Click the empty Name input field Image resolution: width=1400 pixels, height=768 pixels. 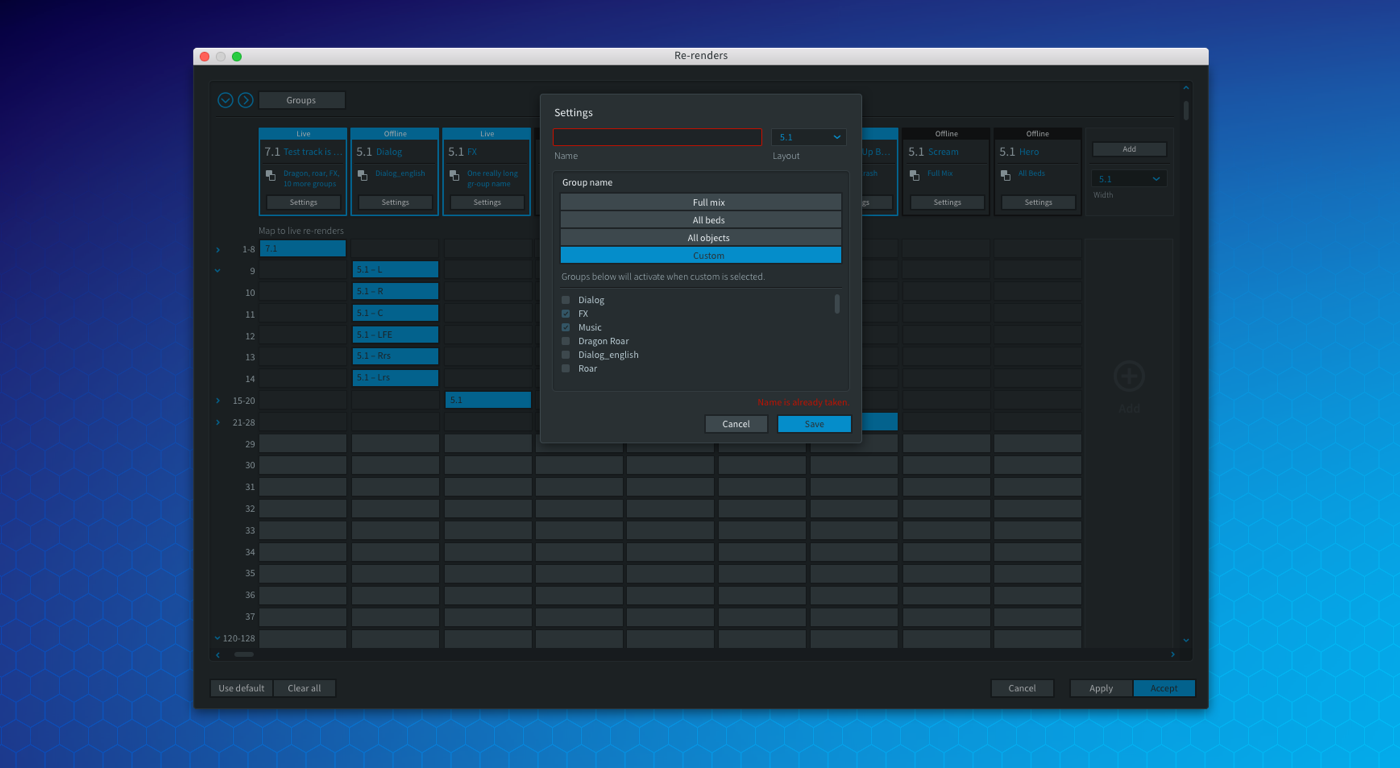(657, 137)
